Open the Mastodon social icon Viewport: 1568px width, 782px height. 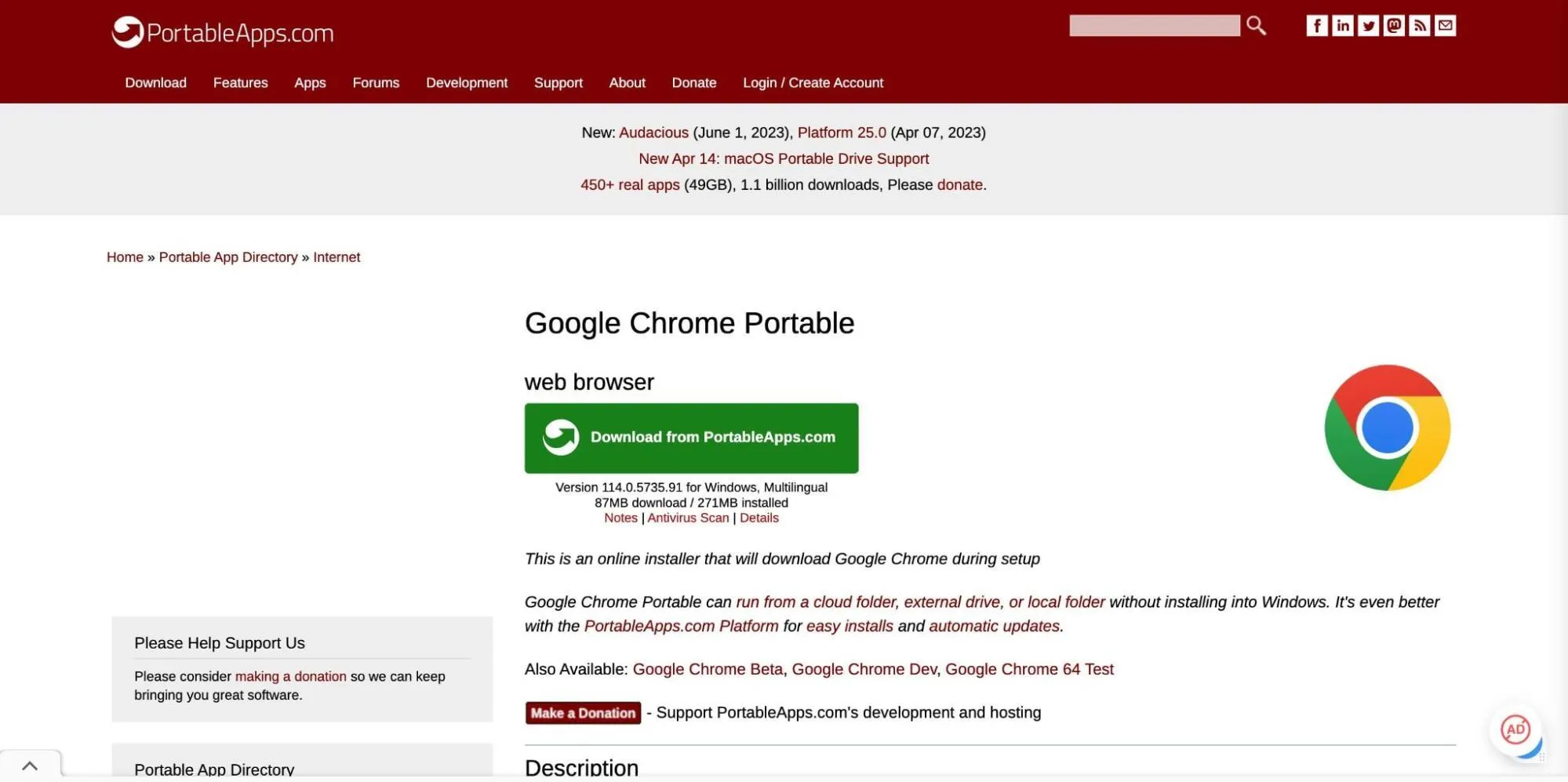click(1394, 25)
